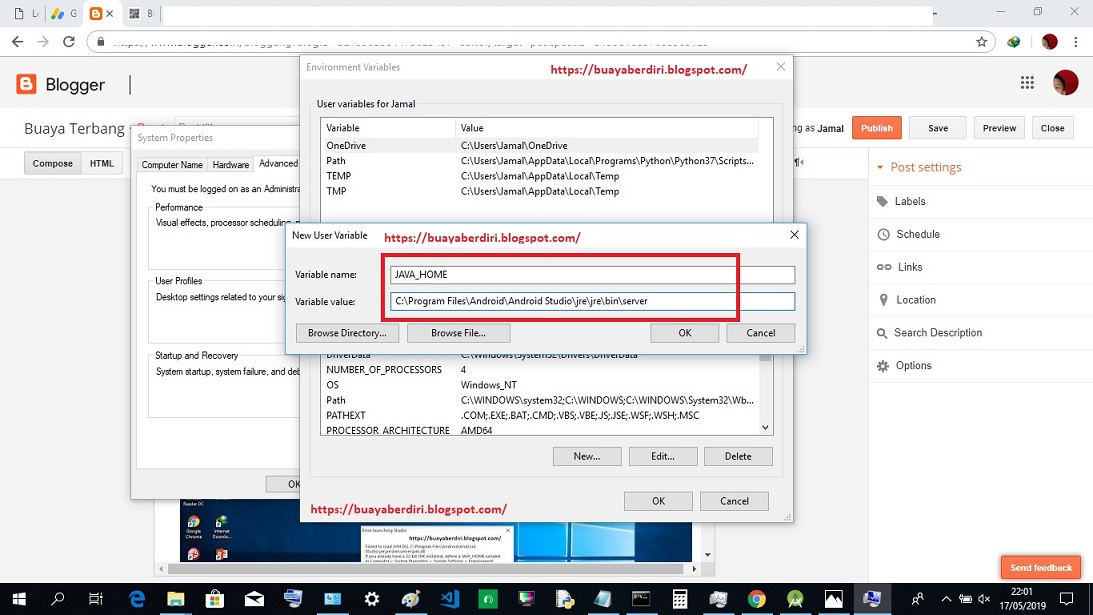Switch to Chrome on taskbar
This screenshot has height=615, width=1093.
(x=756, y=598)
